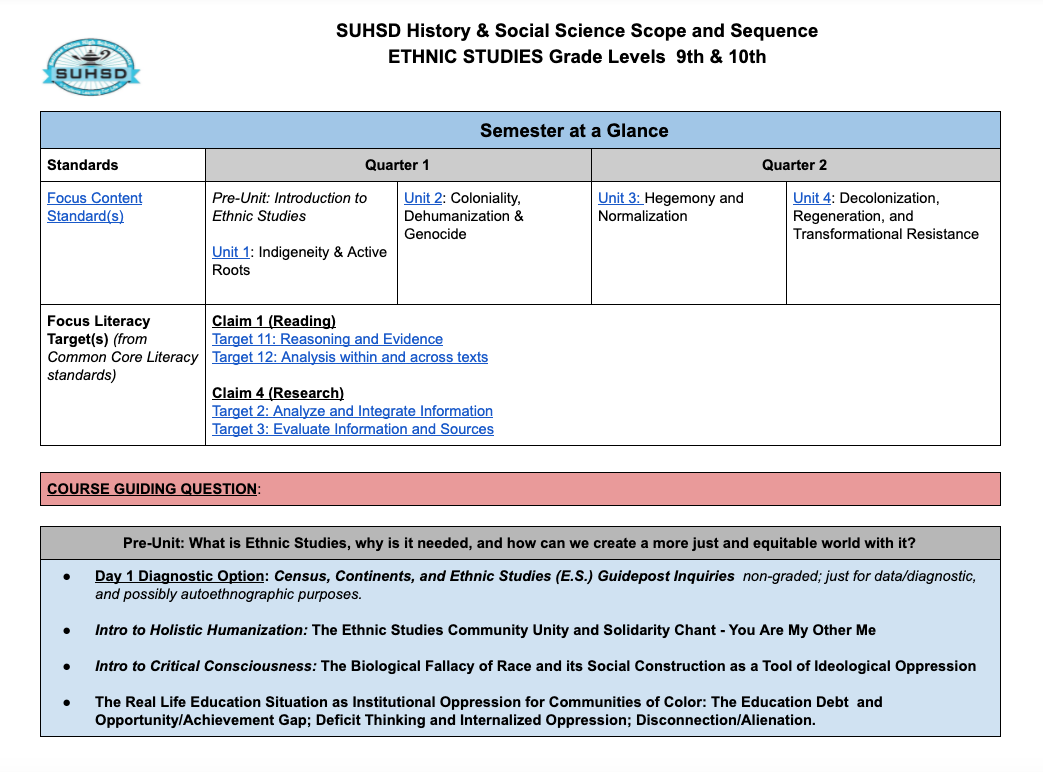Go to the Unit 3 link
Viewport: 1043px width, 772px height.
pyautogui.click(x=619, y=198)
